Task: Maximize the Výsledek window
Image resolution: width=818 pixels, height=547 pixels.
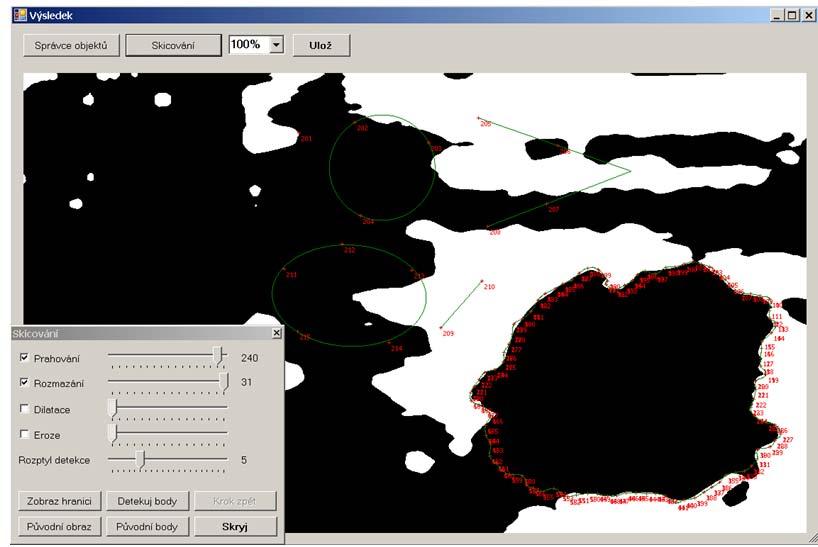Action: (x=791, y=16)
